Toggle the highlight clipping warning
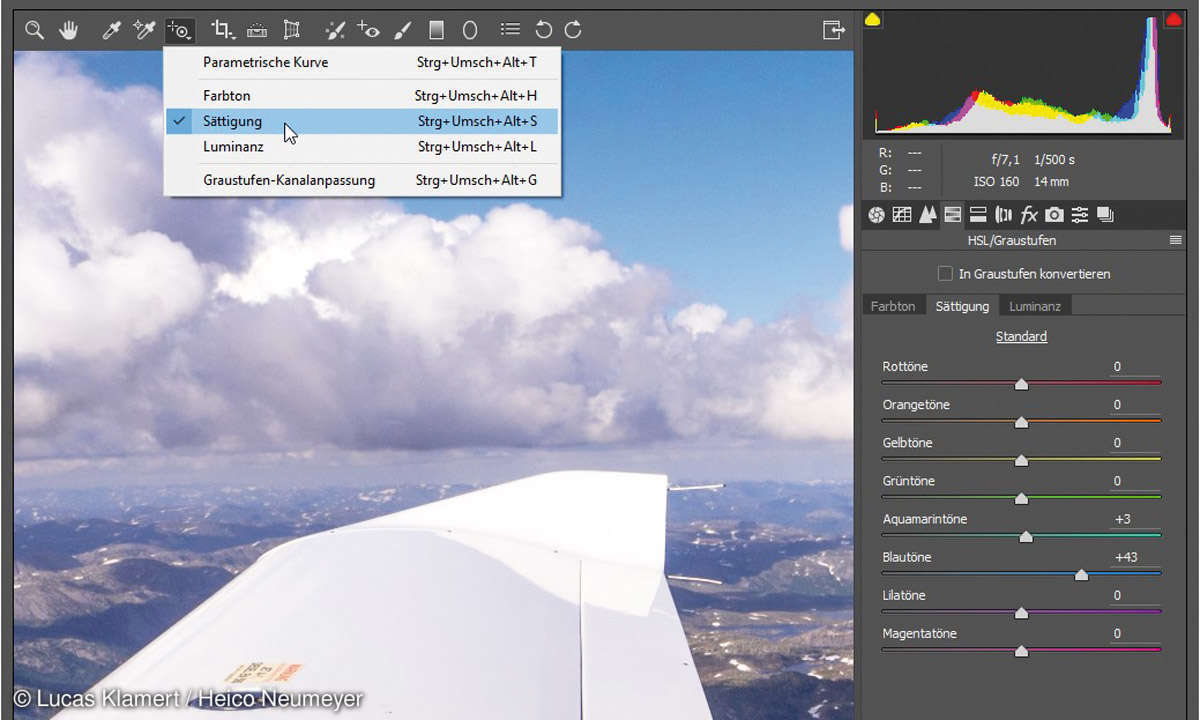1200x720 pixels. click(x=1173, y=19)
